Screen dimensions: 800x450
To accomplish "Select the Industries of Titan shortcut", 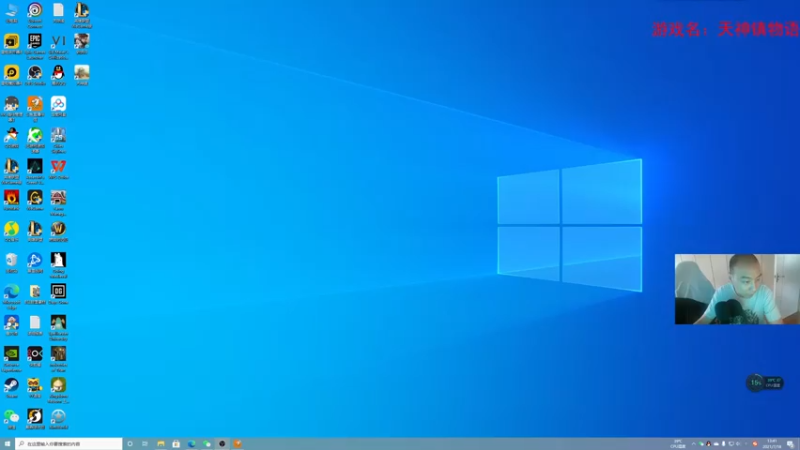I will coord(58,359).
